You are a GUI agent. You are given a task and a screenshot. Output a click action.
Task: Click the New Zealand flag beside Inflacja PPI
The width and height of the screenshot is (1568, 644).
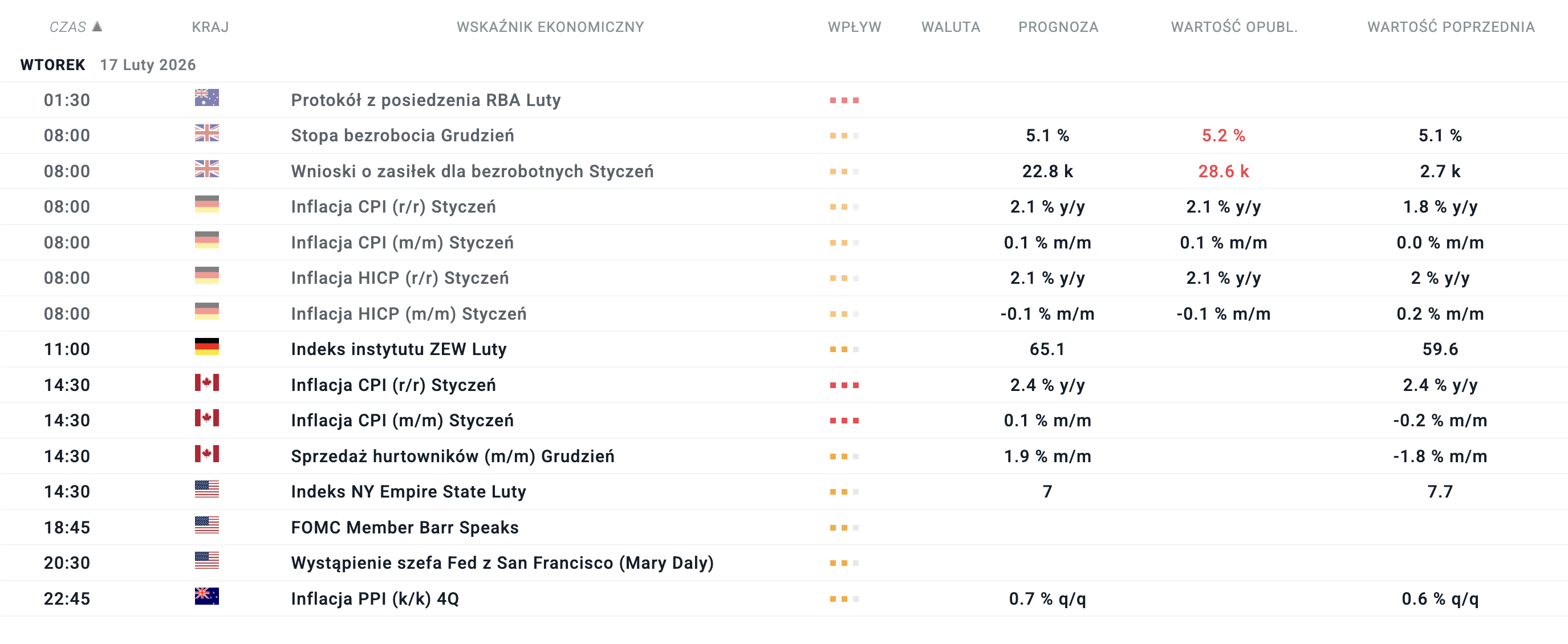(x=206, y=596)
